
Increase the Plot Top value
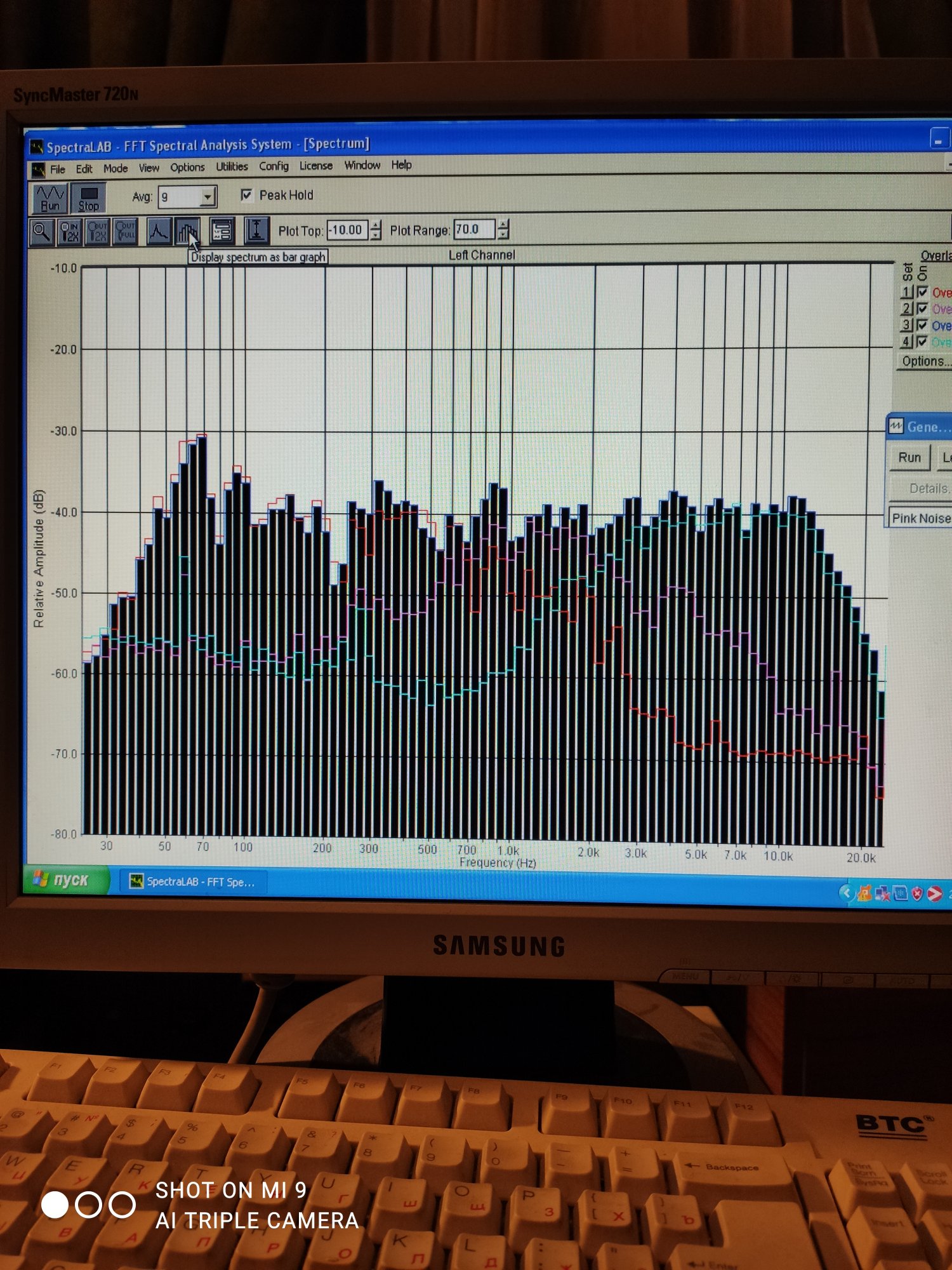coord(376,224)
